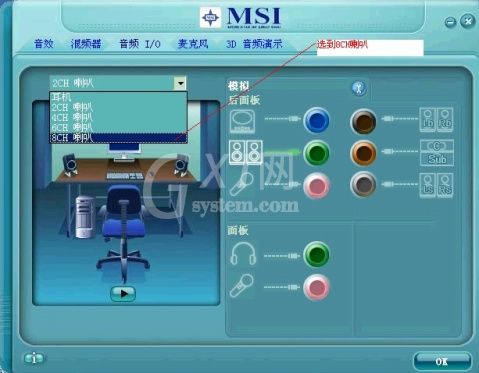Click the left desk speaker in the room

click(x=70, y=164)
